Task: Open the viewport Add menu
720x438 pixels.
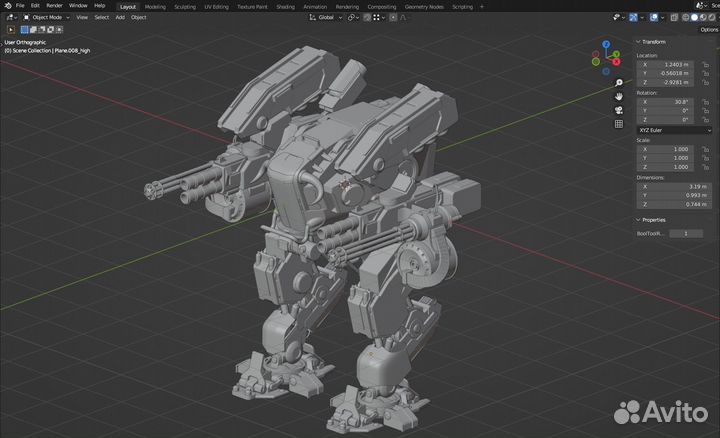Action: click(x=120, y=17)
